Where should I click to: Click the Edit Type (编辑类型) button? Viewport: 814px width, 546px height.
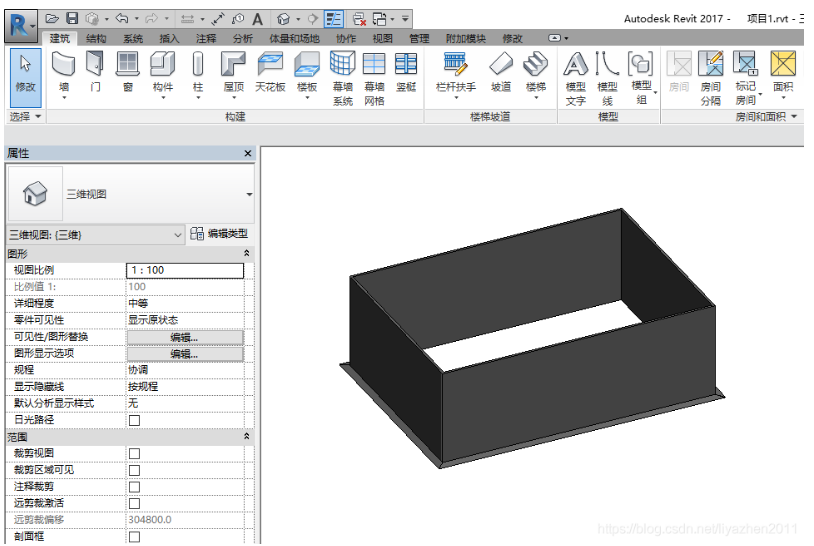[219, 234]
